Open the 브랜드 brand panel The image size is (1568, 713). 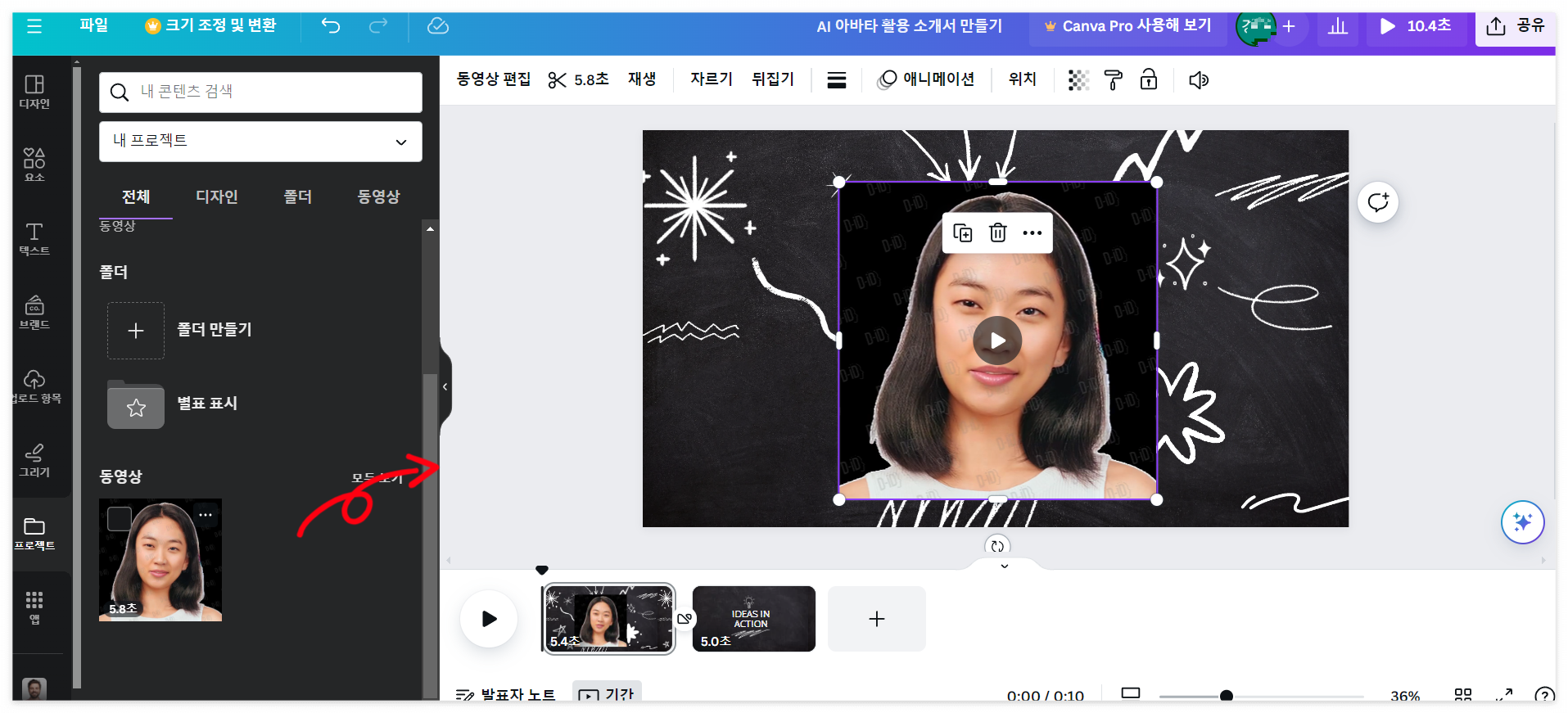[x=34, y=312]
